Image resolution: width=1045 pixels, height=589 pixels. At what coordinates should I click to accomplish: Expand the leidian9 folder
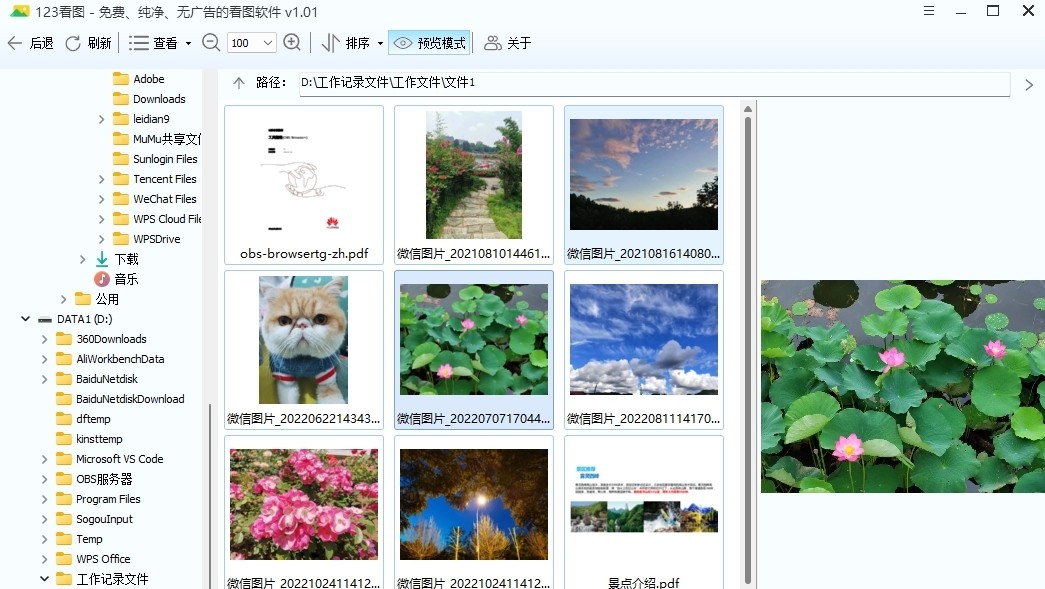101,119
